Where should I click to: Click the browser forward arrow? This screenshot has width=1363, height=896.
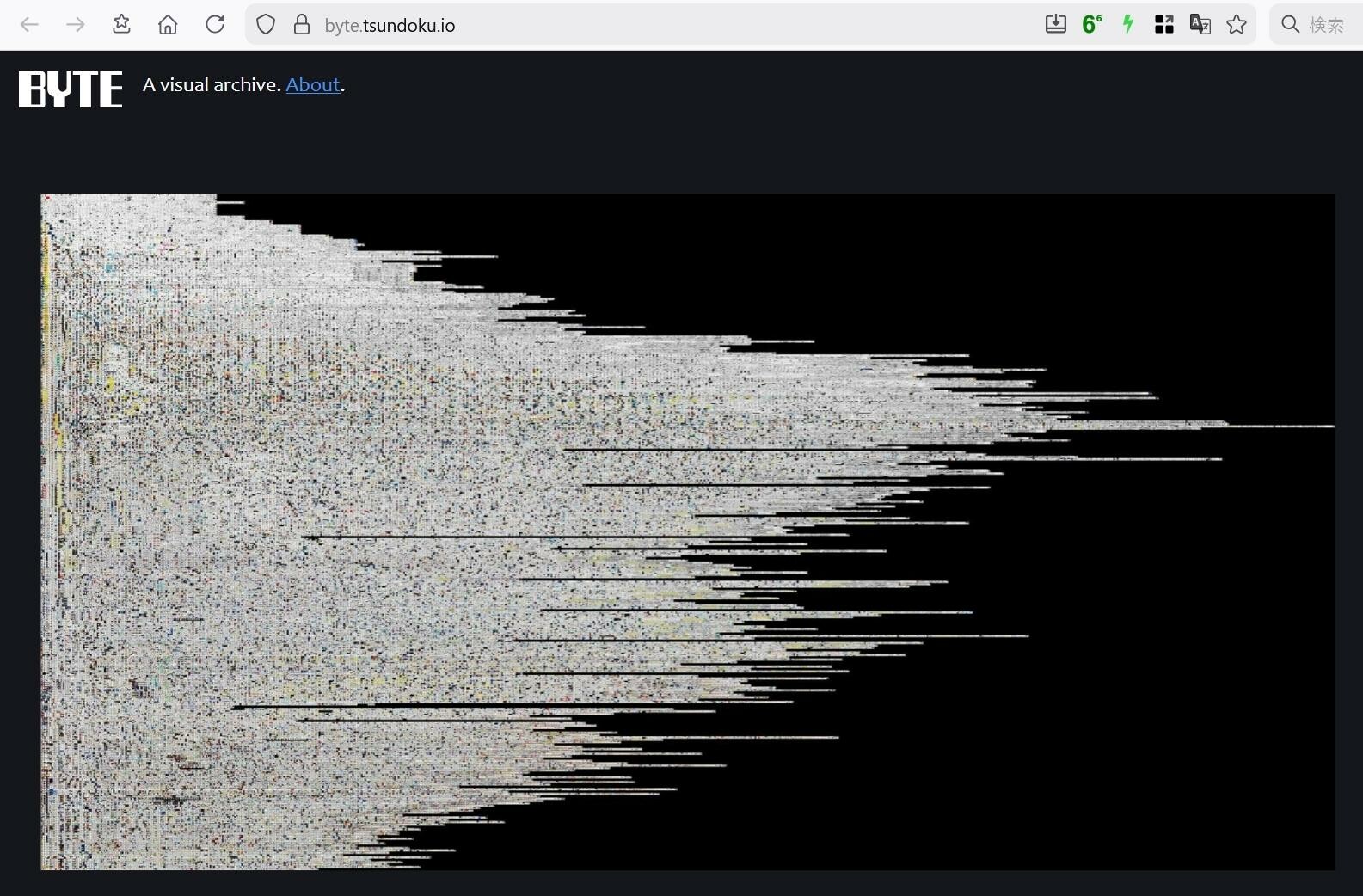point(76,25)
